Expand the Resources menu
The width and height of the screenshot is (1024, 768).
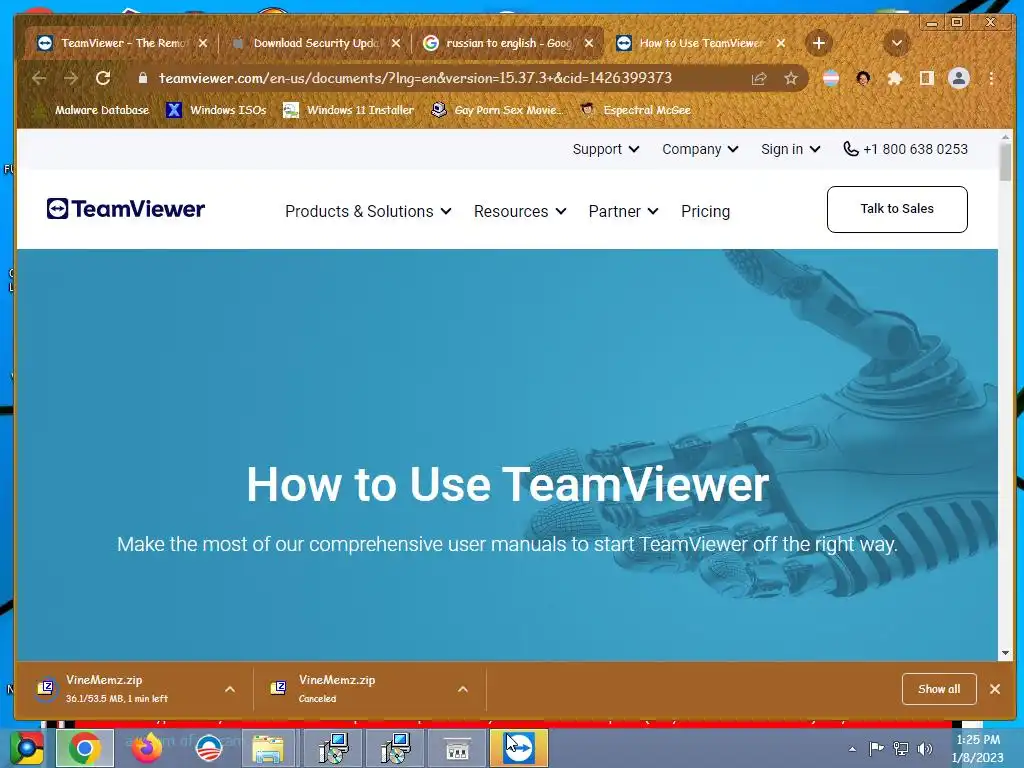[520, 212]
